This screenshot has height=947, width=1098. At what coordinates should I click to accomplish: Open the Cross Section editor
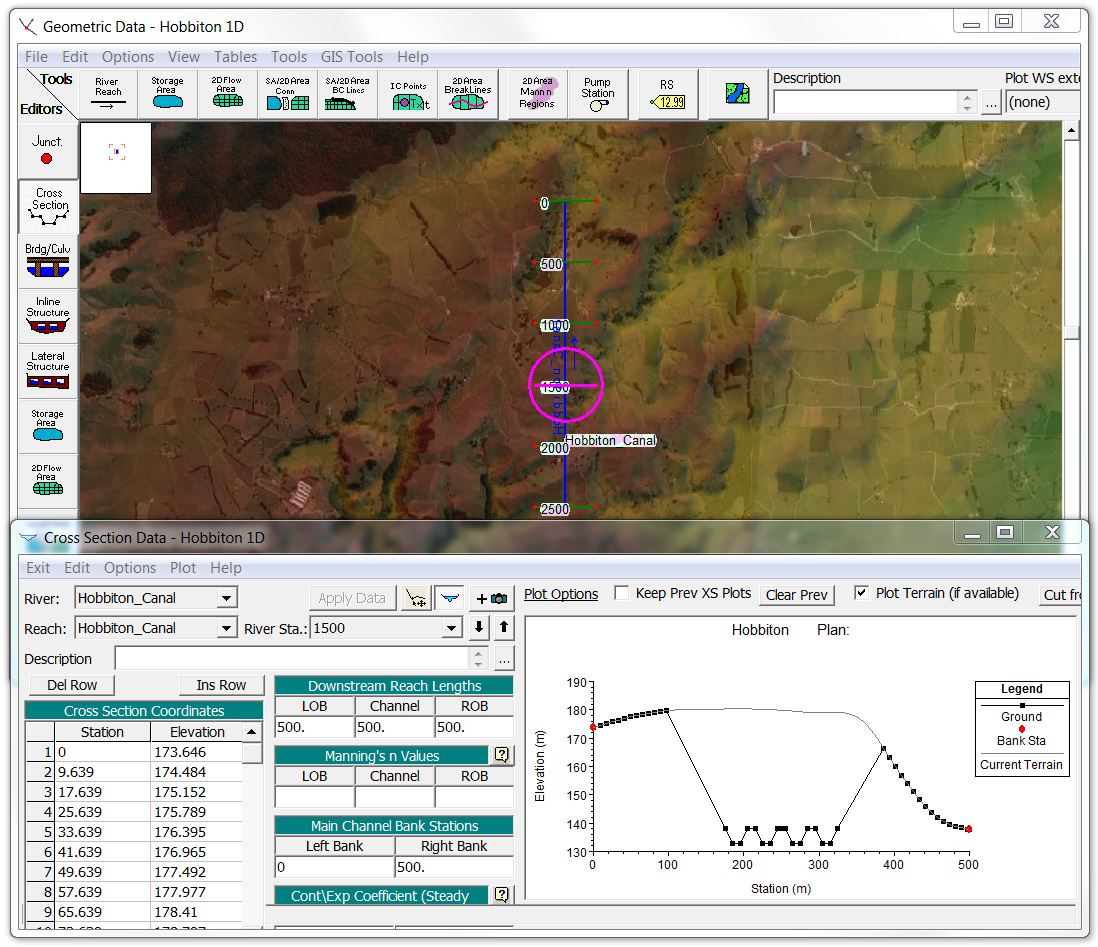[x=49, y=207]
